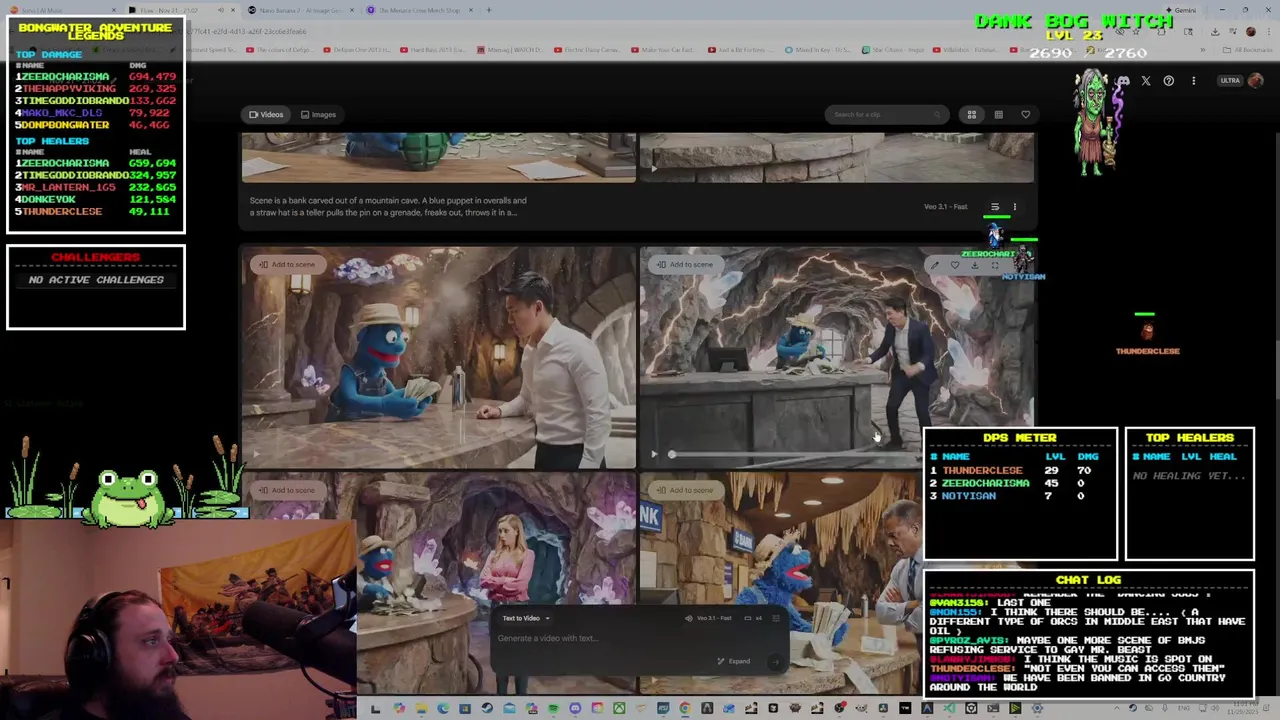Open the 'Text to Video' mode dropdown
Screen dimensions: 1280x720
click(526, 618)
